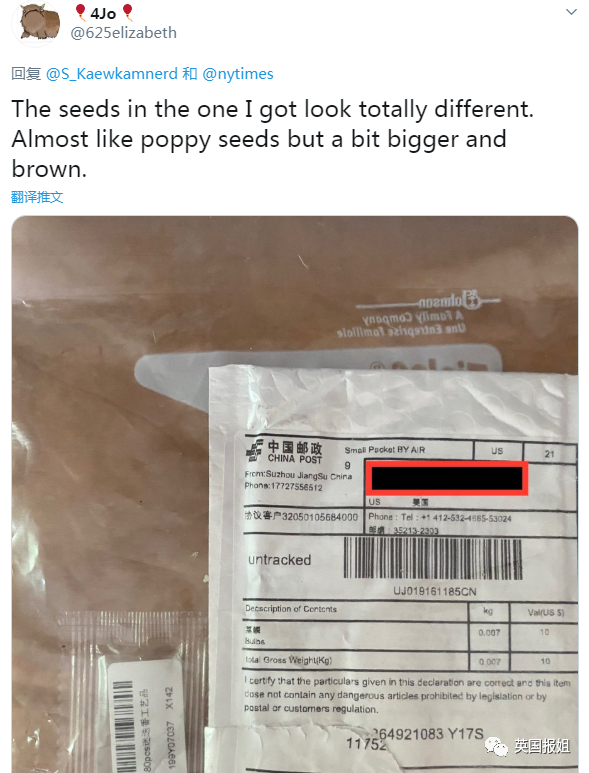Click the tweet text about poppy seeds
The height and width of the screenshot is (773, 589).
click(273, 139)
